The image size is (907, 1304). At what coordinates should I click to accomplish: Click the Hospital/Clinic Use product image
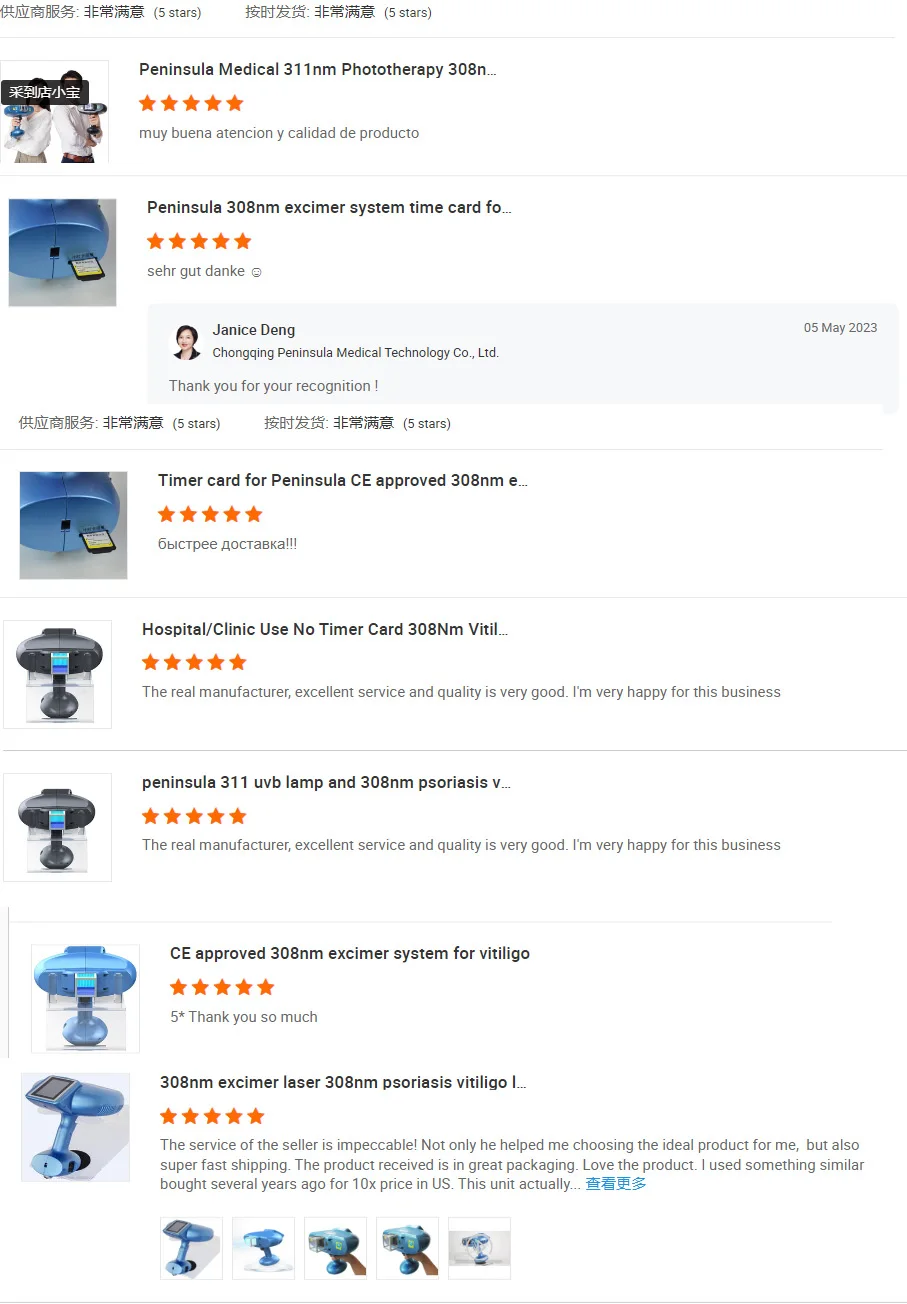[57, 674]
